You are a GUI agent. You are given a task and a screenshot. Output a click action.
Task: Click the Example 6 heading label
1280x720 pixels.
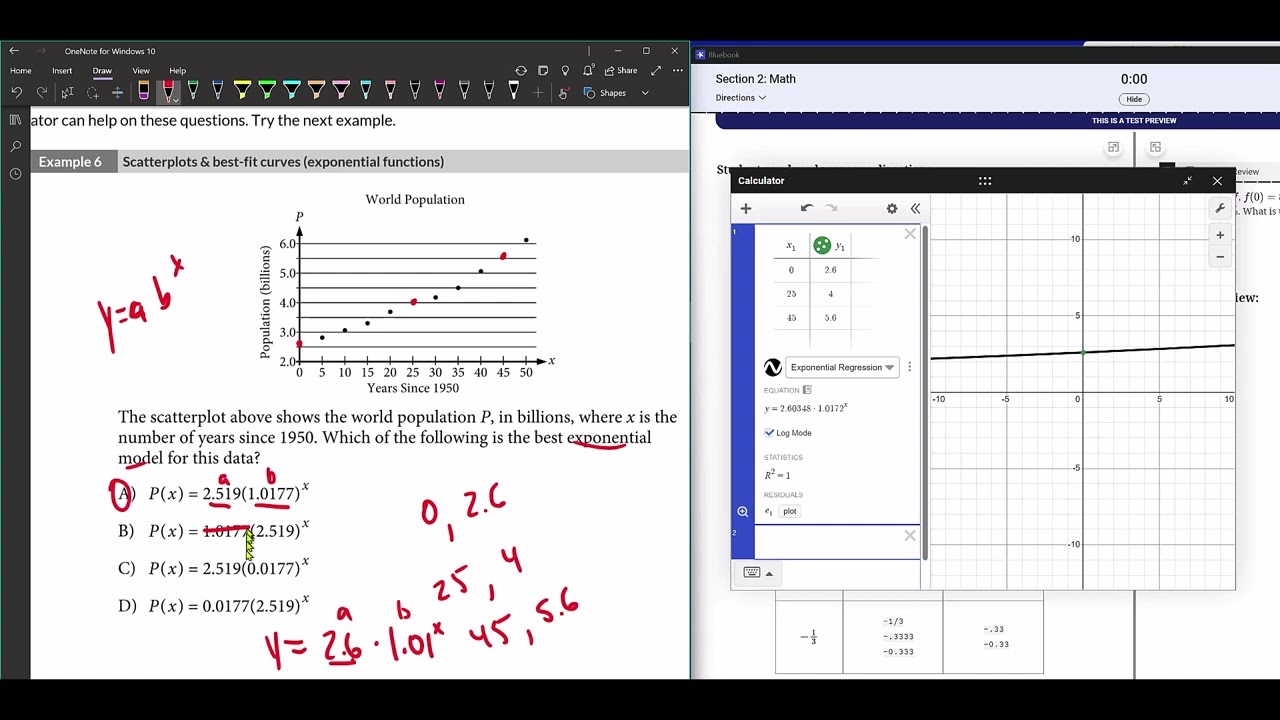coord(70,162)
